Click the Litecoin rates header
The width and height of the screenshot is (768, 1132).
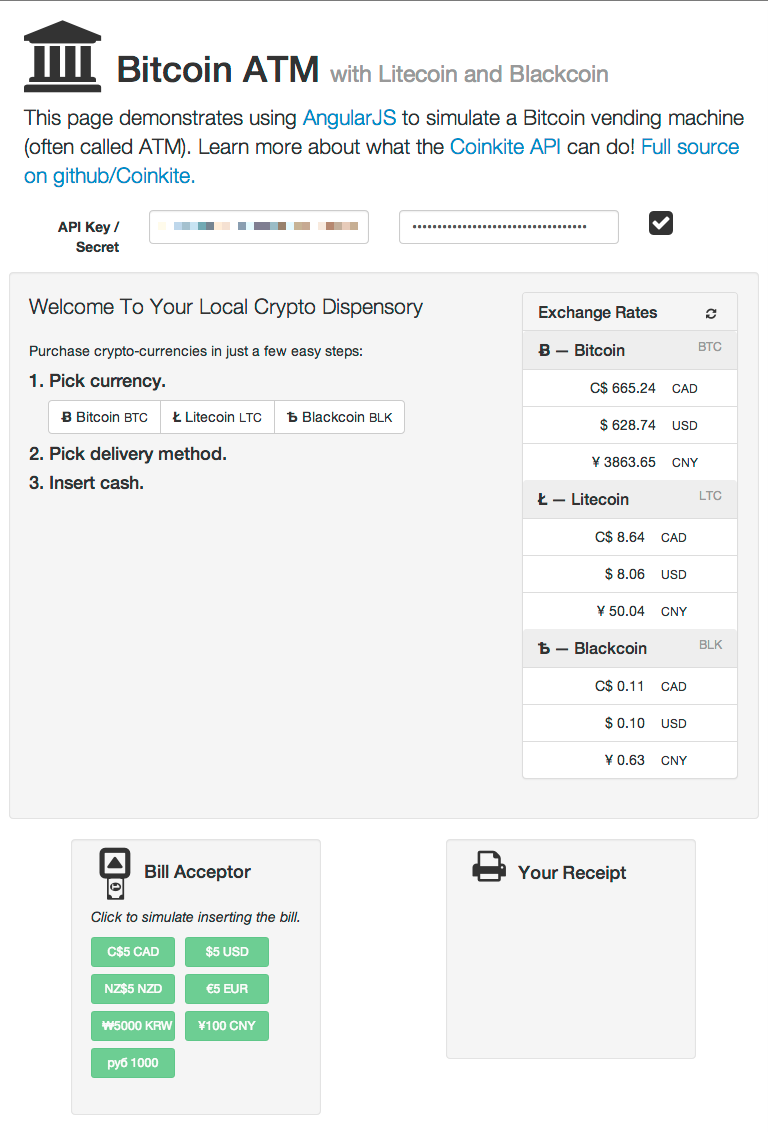coord(629,500)
